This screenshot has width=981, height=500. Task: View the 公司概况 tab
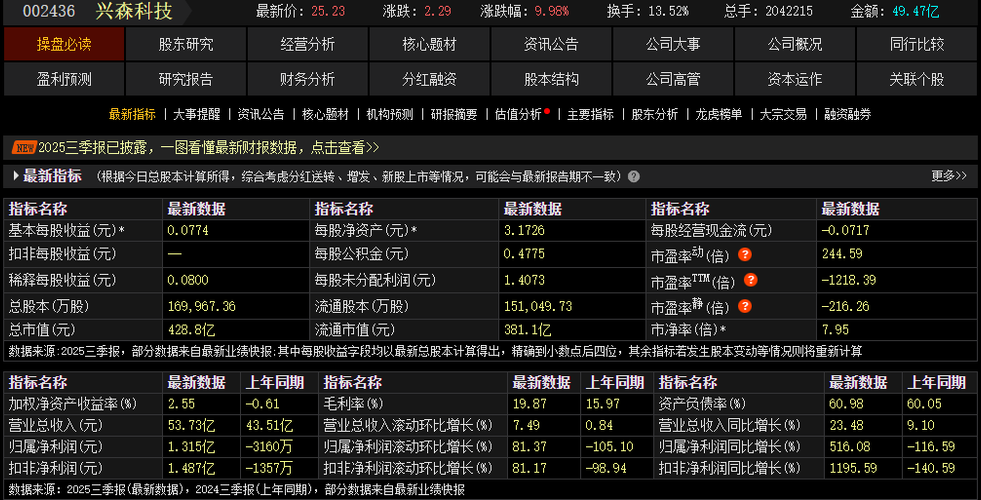click(795, 44)
